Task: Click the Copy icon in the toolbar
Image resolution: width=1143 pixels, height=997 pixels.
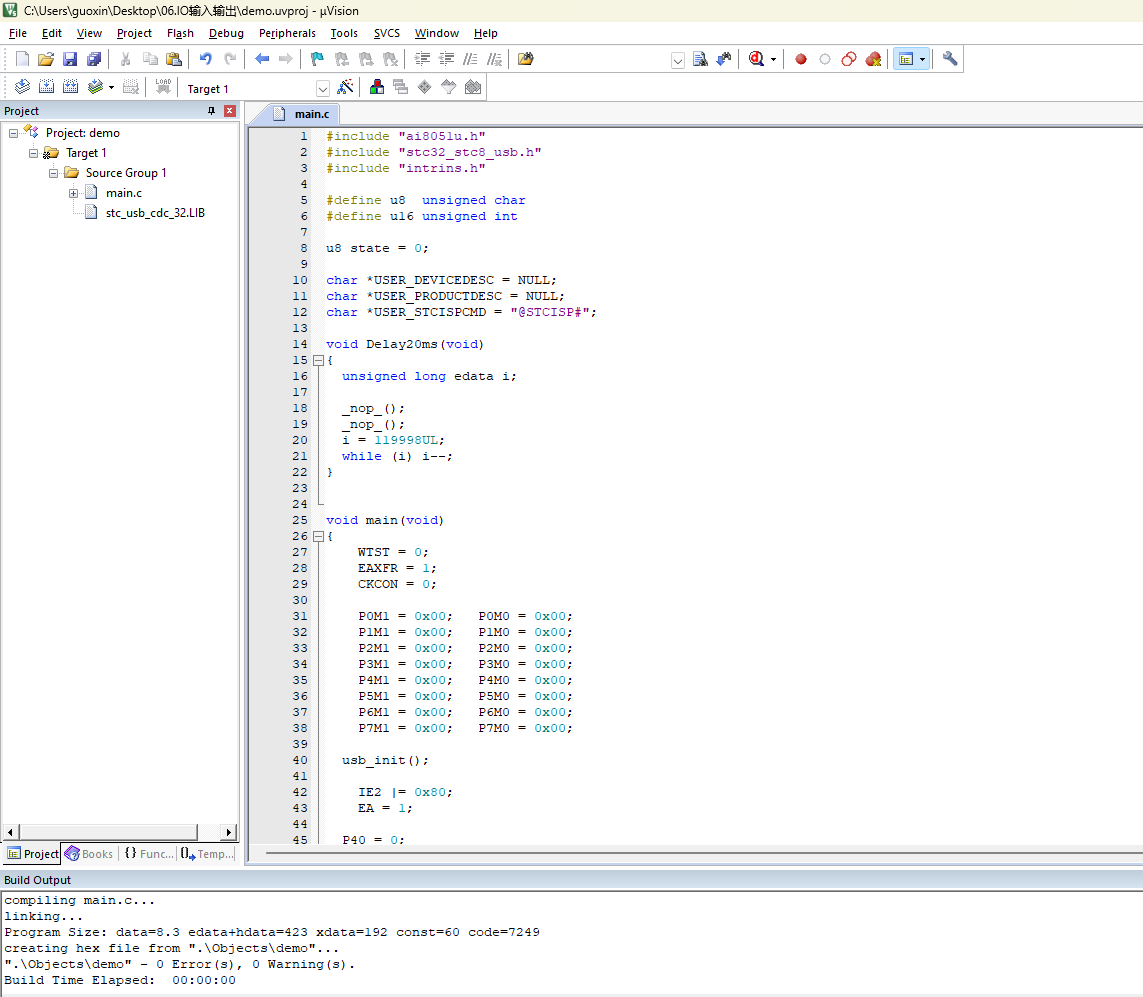Action: point(149,59)
